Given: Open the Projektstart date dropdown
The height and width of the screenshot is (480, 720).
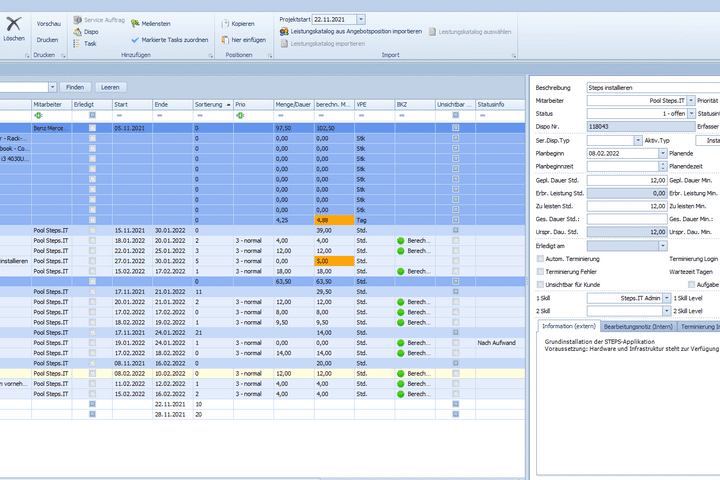Looking at the screenshot, I should click(x=360, y=19).
